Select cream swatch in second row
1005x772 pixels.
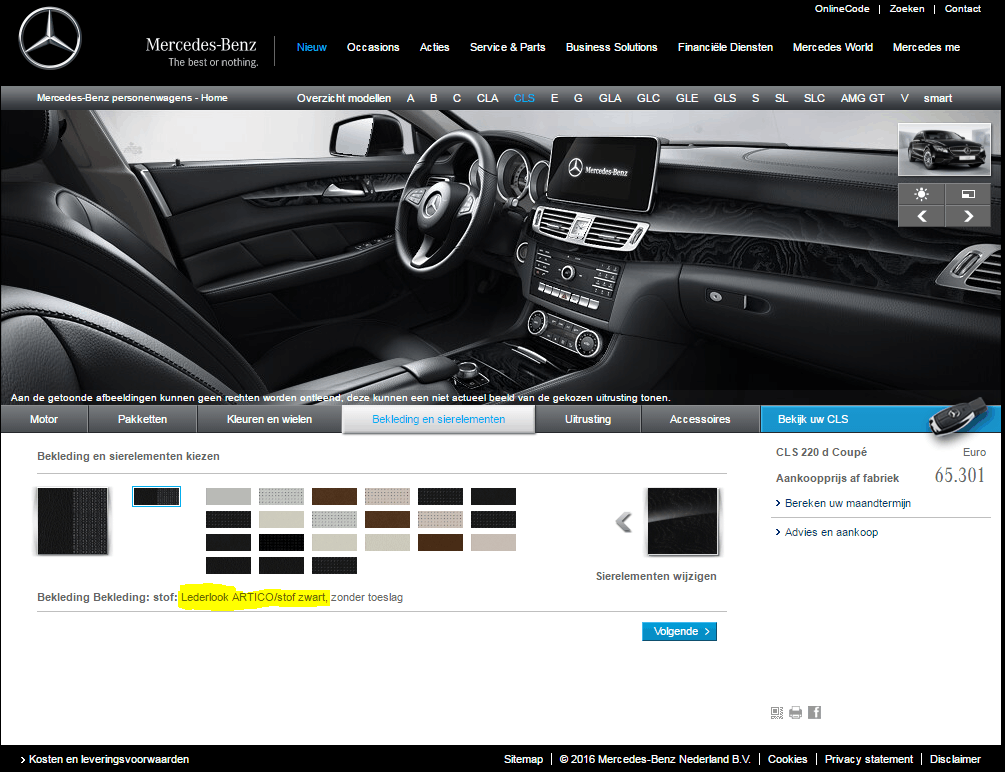[x=281, y=519]
